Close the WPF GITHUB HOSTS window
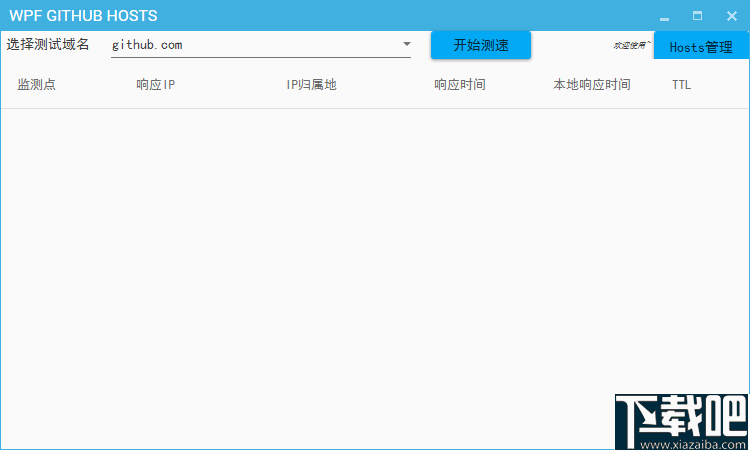The height and width of the screenshot is (450, 750). click(x=732, y=16)
